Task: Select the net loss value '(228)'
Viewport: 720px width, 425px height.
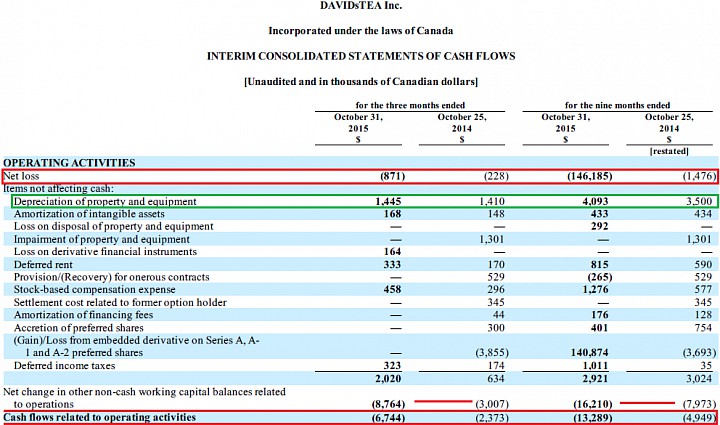Action: [x=496, y=176]
